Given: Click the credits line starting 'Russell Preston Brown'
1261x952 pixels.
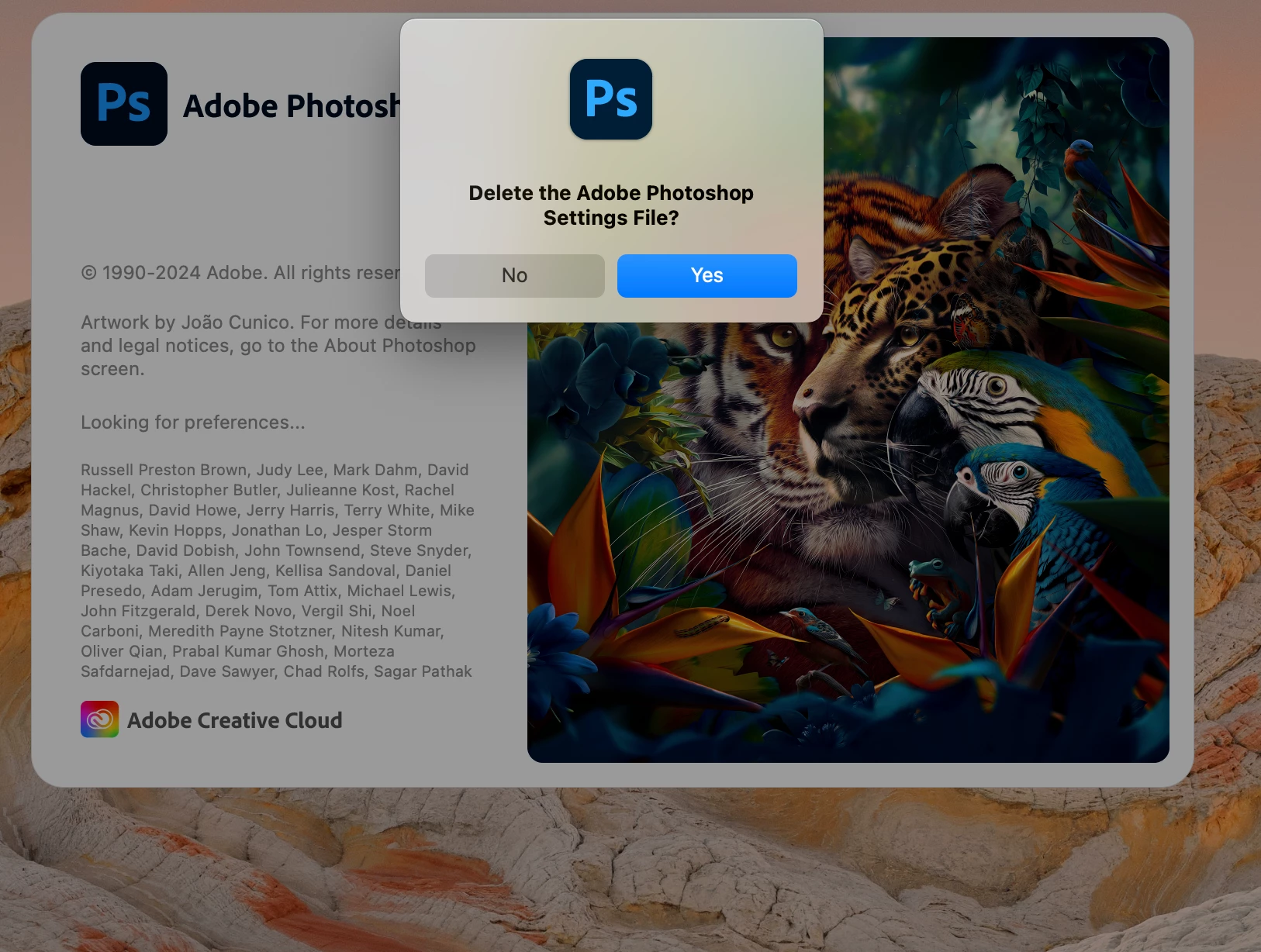Looking at the screenshot, I should point(275,470).
